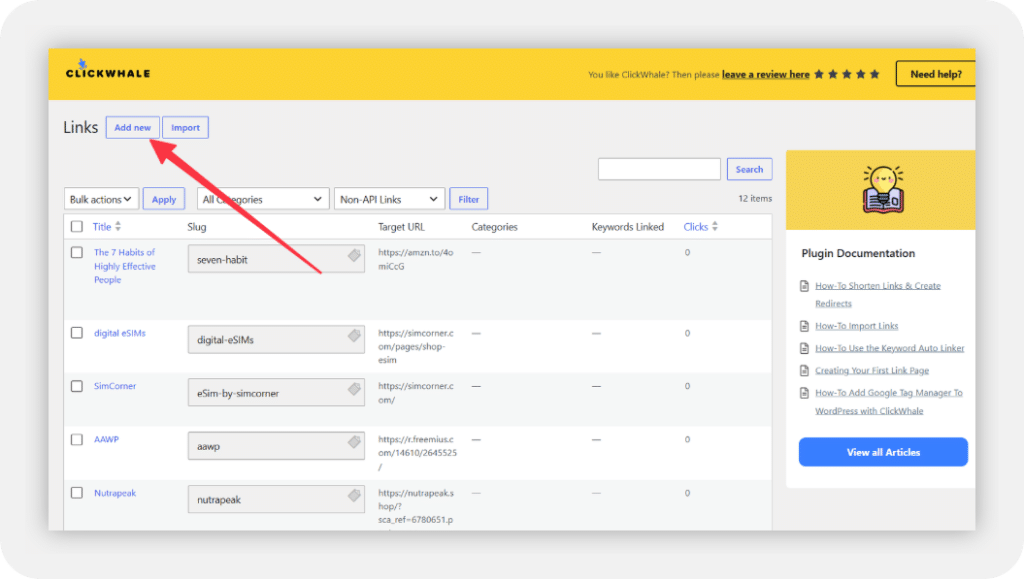Viewport: 1024px width, 579px height.
Task: Click the Import button
Action: coord(185,127)
